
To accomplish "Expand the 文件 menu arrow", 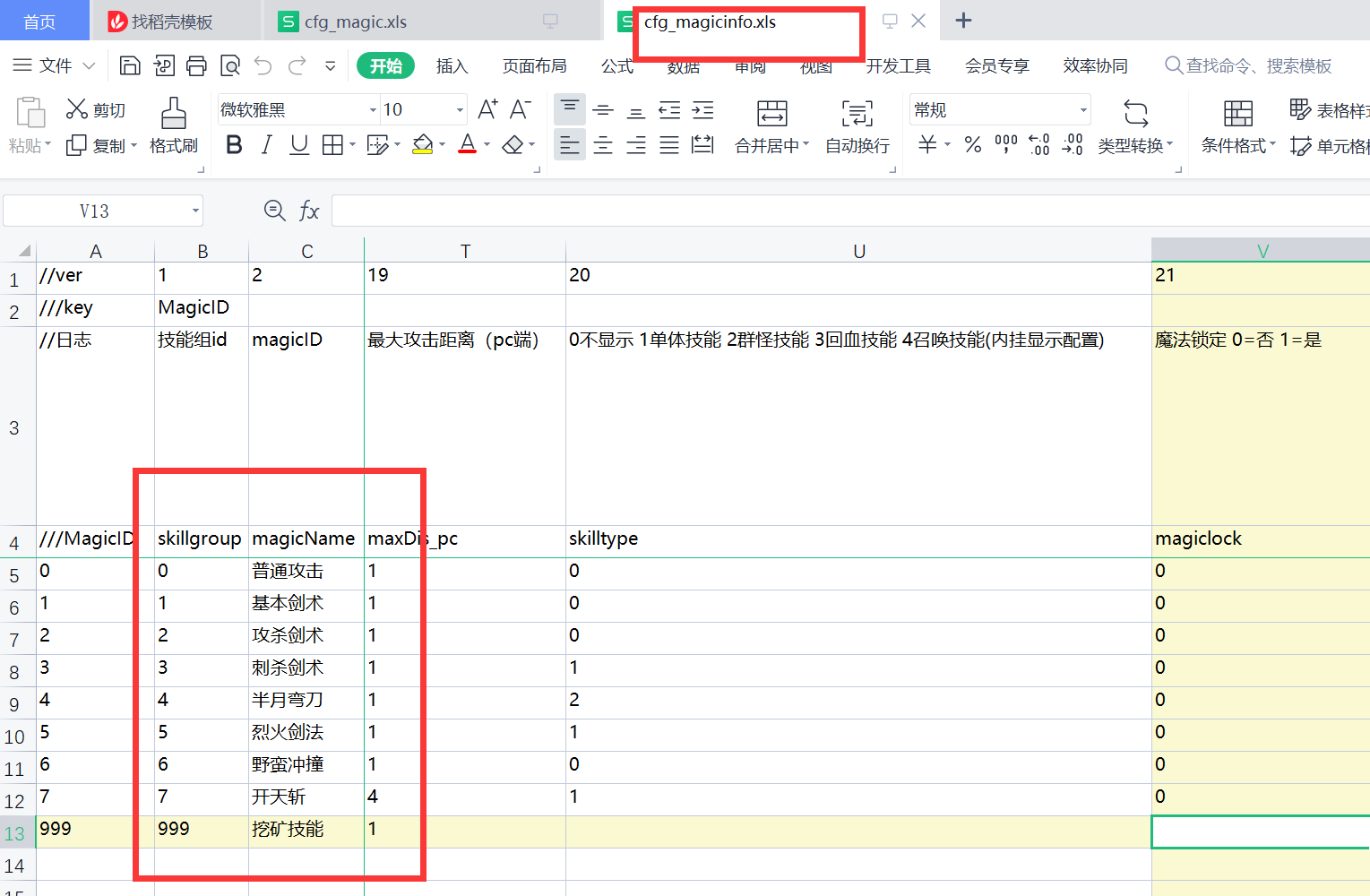I will click(89, 65).
